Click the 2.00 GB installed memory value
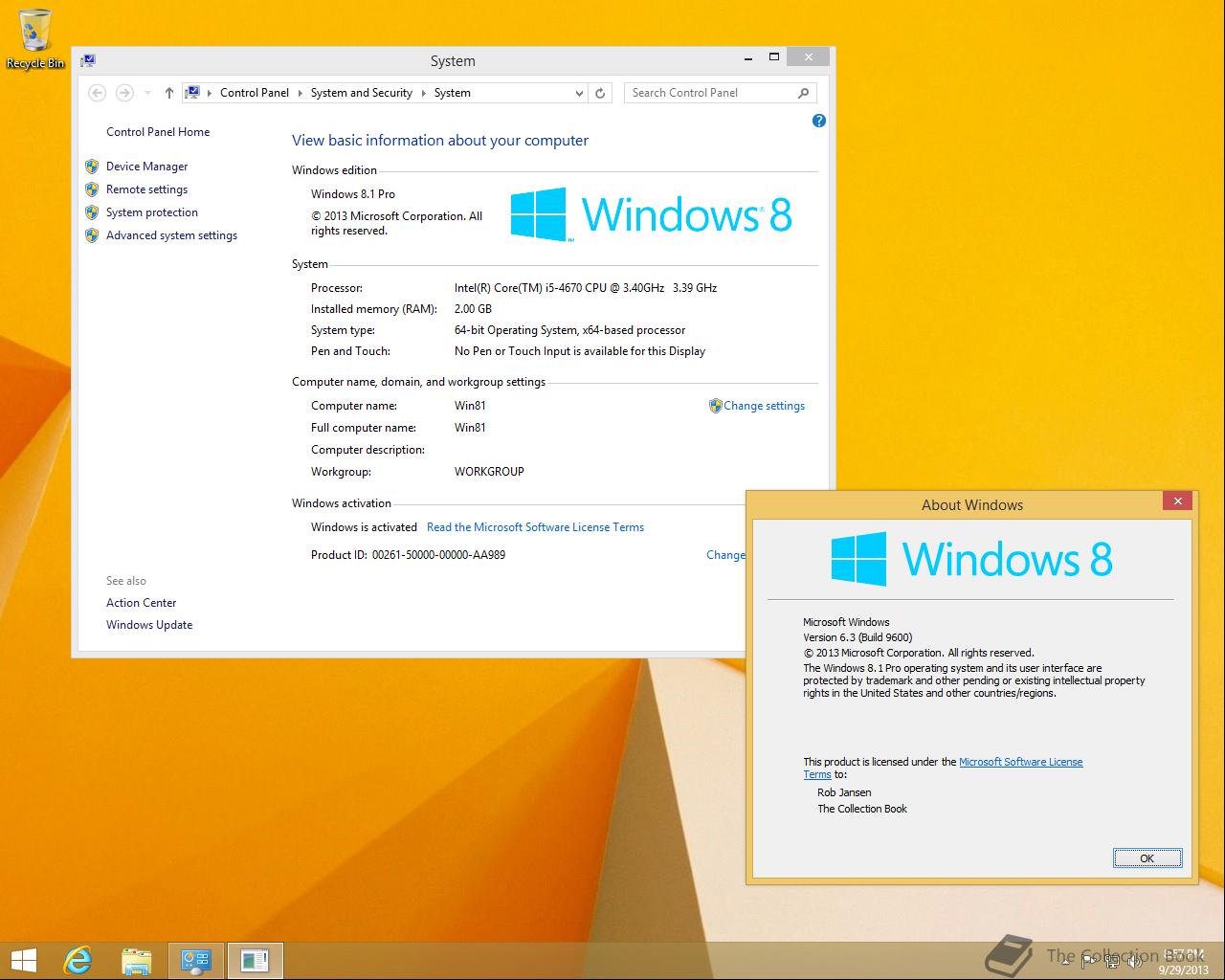The width and height of the screenshot is (1225, 980). pyautogui.click(x=473, y=309)
